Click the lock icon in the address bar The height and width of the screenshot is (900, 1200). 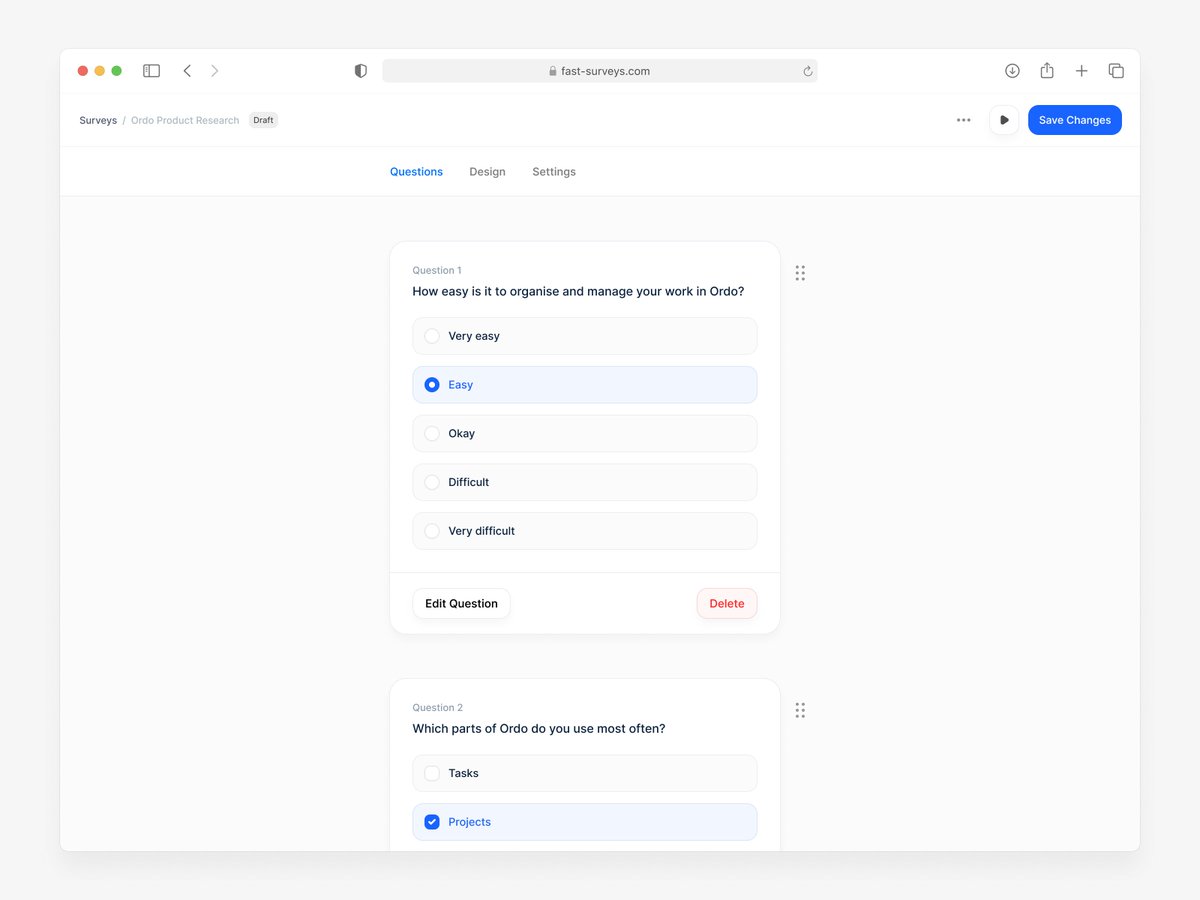552,71
